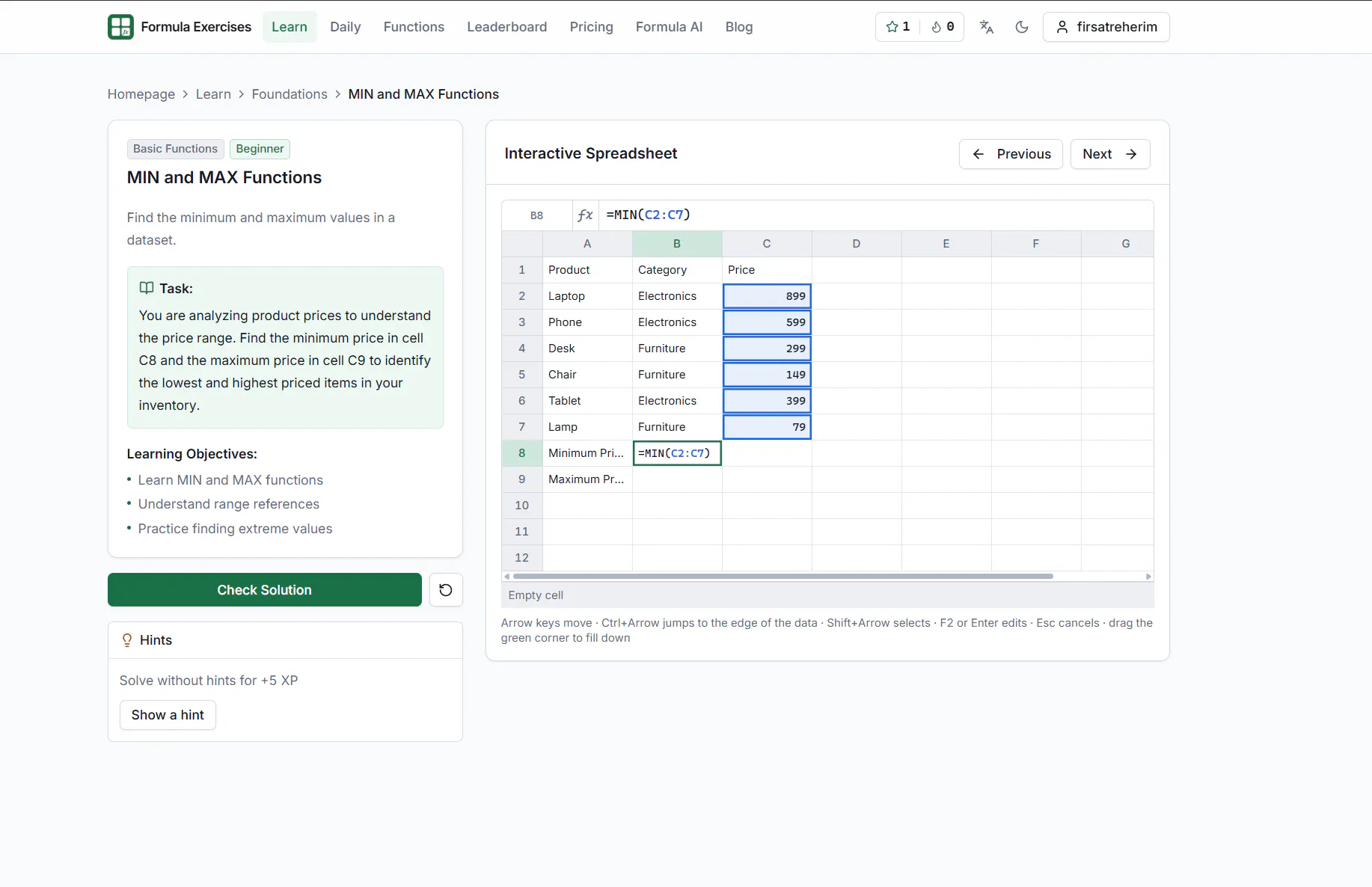The image size is (1372, 887).
Task: Toggle dark mode moon icon
Action: click(x=1022, y=27)
